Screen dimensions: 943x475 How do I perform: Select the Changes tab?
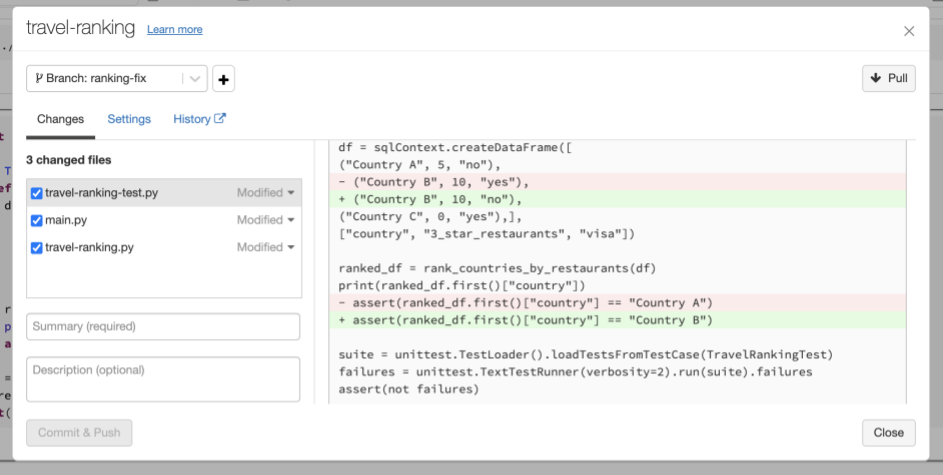click(60, 119)
